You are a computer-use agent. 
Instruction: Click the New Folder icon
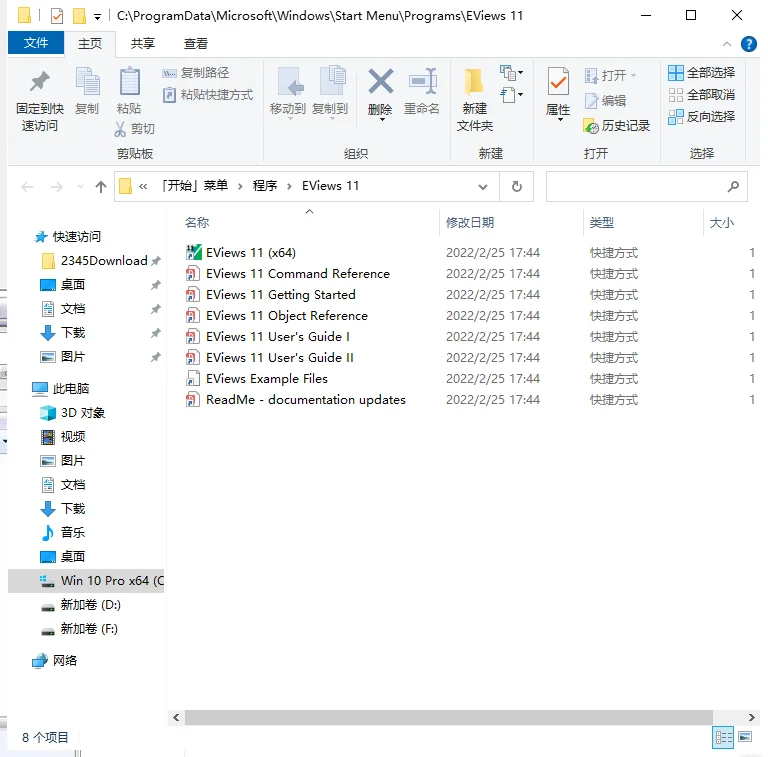(474, 82)
